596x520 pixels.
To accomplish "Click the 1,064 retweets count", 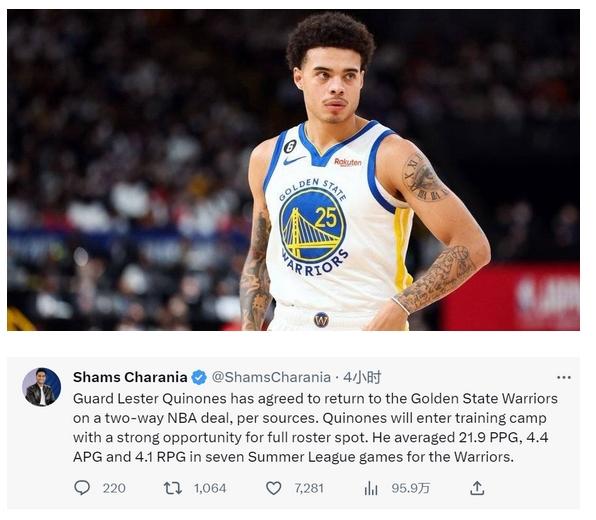I will coord(210,488).
